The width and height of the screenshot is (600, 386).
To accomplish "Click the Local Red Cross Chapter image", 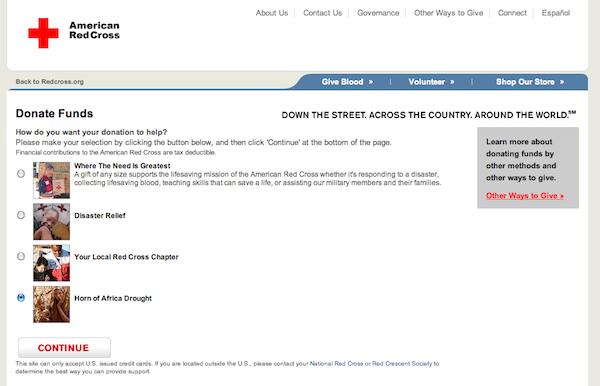I will point(51,263).
